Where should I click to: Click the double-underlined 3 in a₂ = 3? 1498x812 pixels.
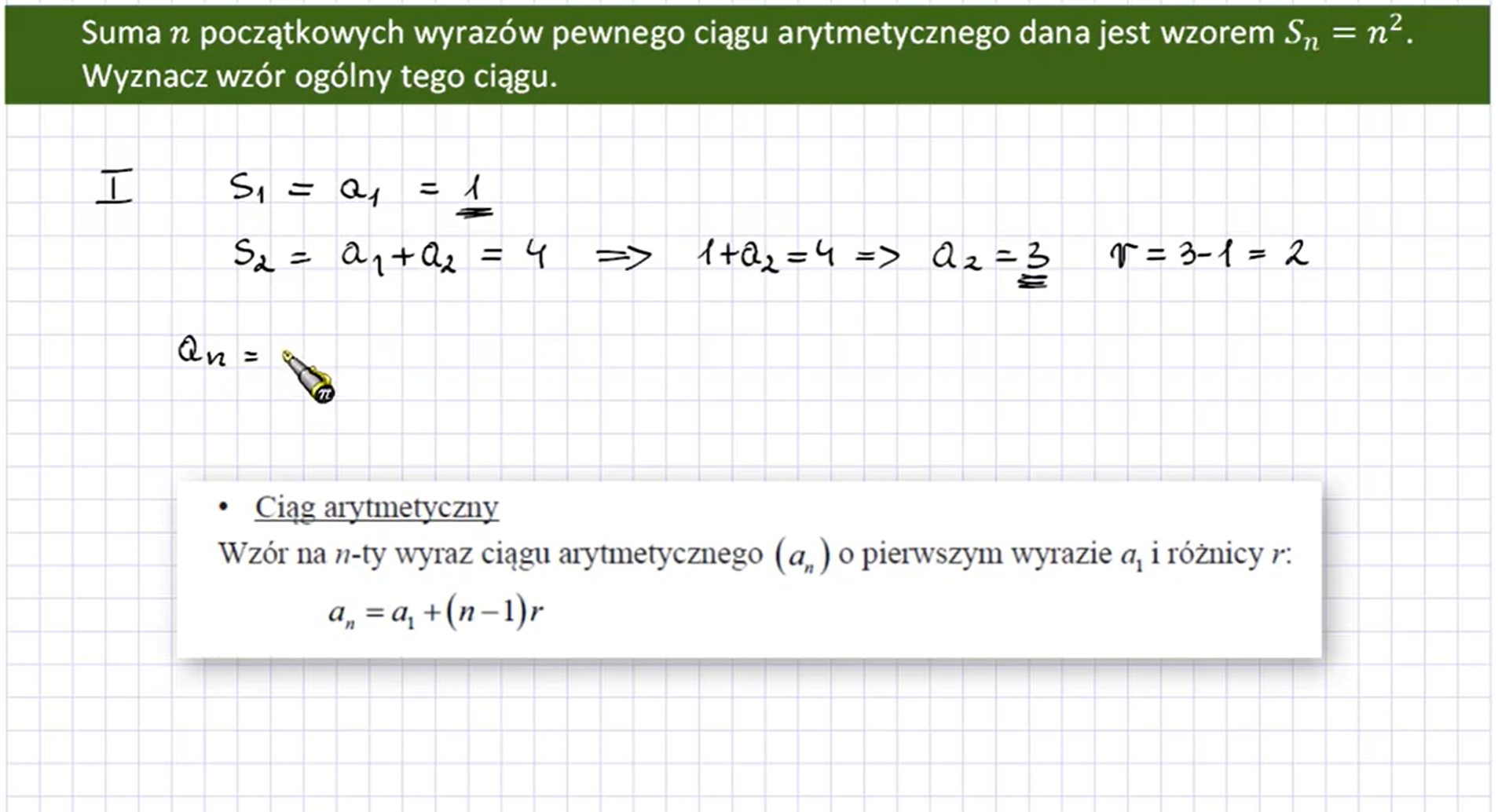coord(1035,261)
